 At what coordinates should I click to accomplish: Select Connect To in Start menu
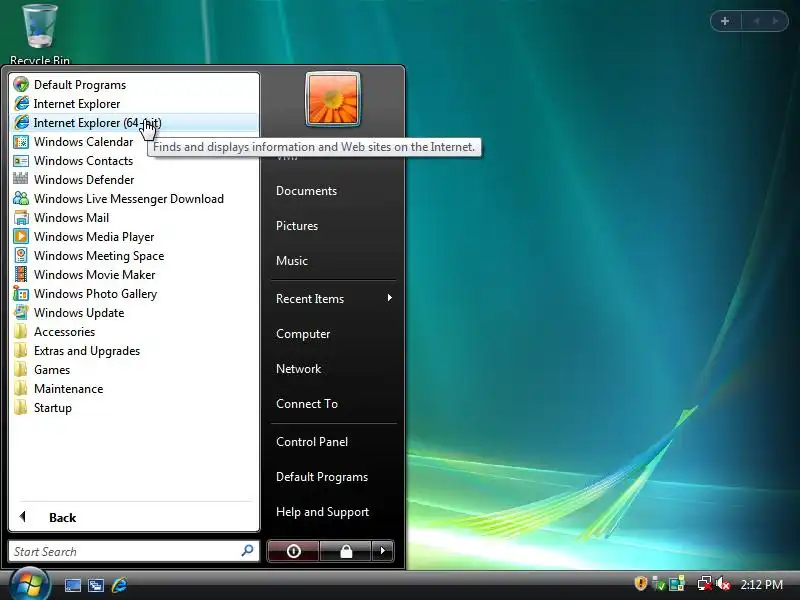(307, 404)
